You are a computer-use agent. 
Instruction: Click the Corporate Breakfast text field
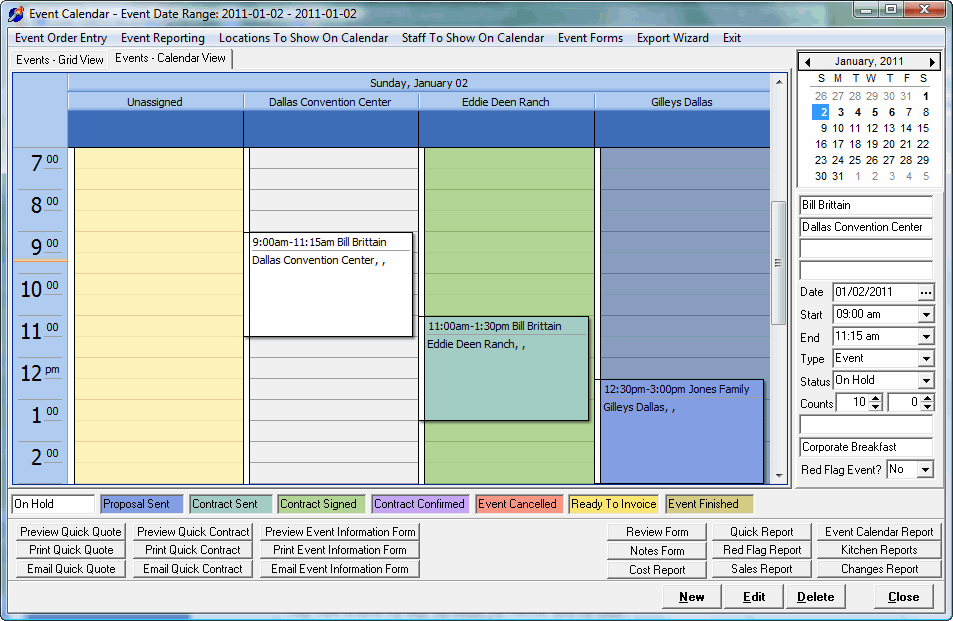(x=866, y=447)
